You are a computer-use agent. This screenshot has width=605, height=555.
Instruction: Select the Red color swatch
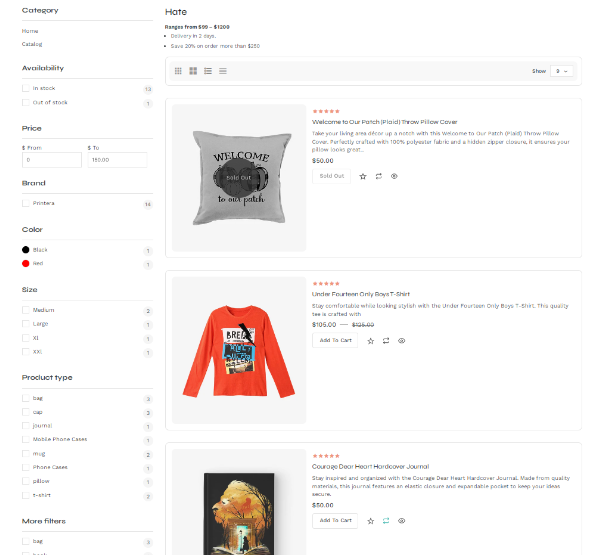point(26,263)
